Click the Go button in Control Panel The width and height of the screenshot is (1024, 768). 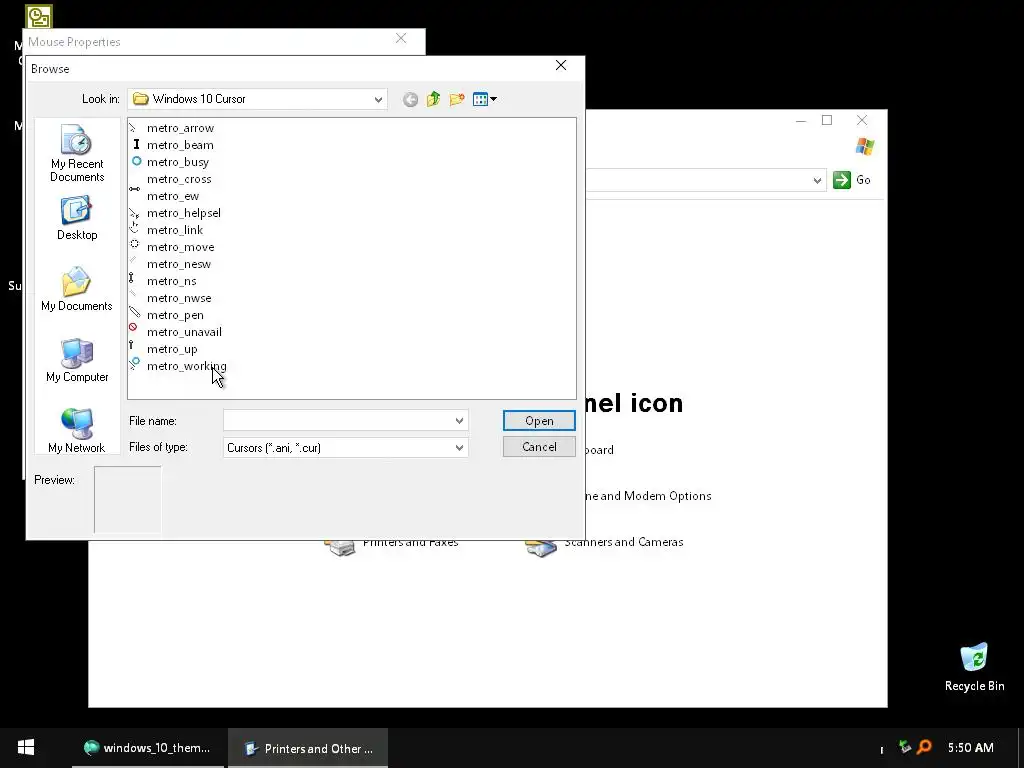[x=852, y=180]
